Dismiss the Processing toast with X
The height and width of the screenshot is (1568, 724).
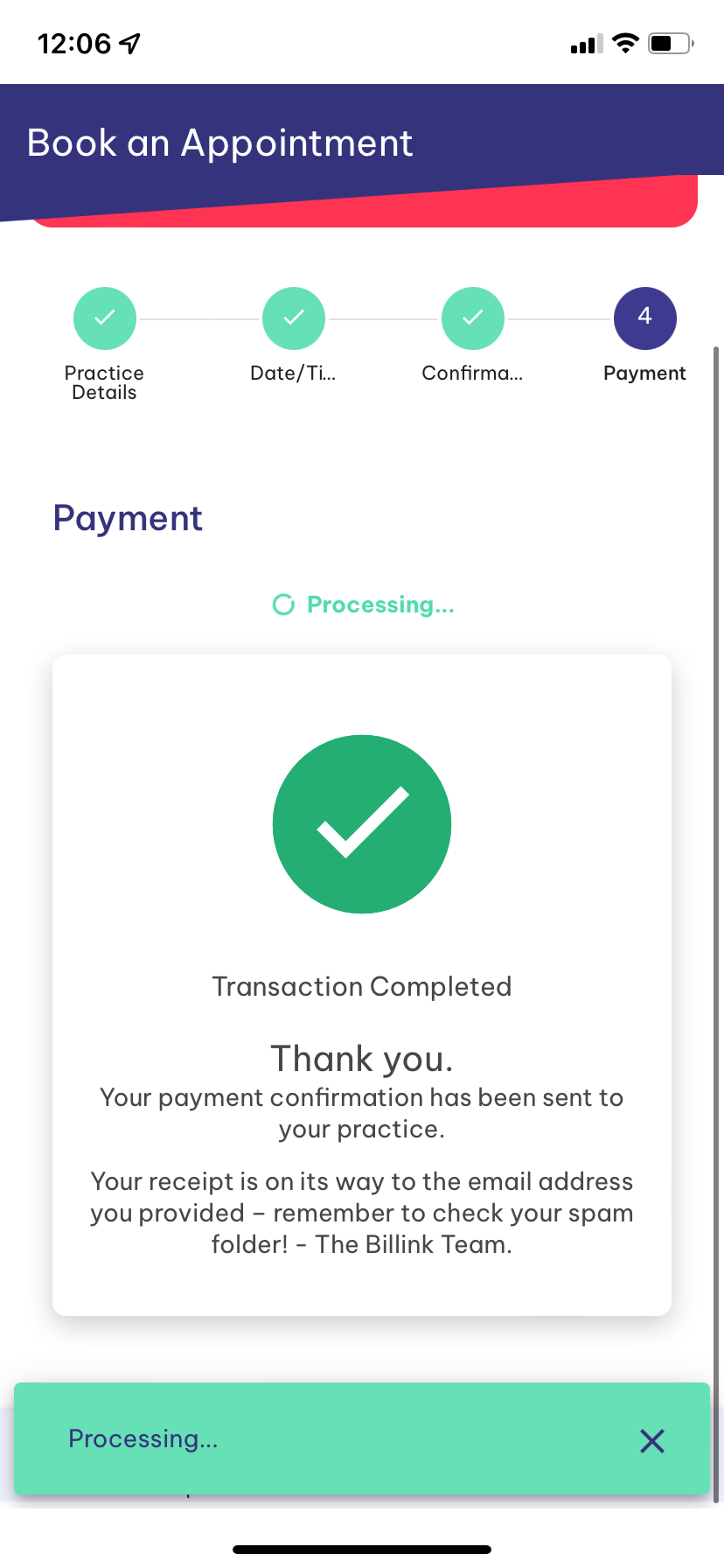pyautogui.click(x=652, y=1441)
